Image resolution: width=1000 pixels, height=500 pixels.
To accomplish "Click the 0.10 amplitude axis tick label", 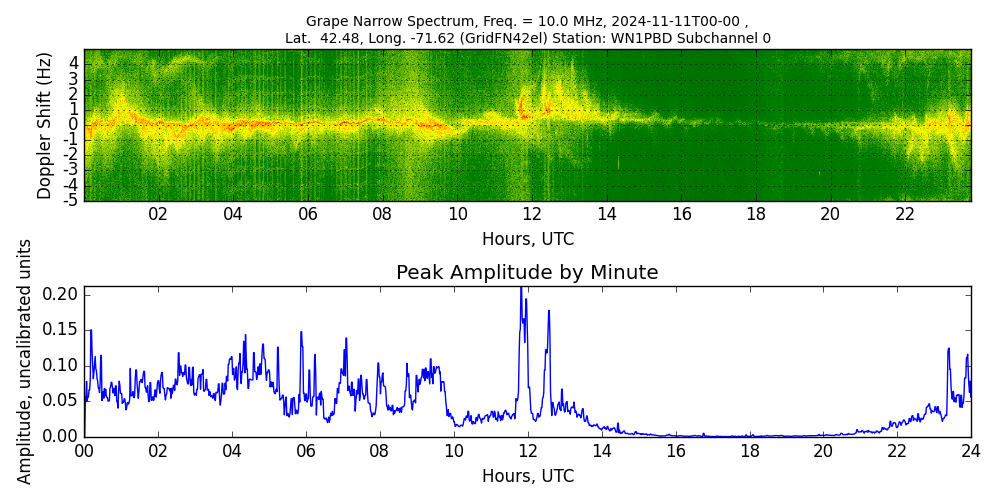I will [60, 365].
